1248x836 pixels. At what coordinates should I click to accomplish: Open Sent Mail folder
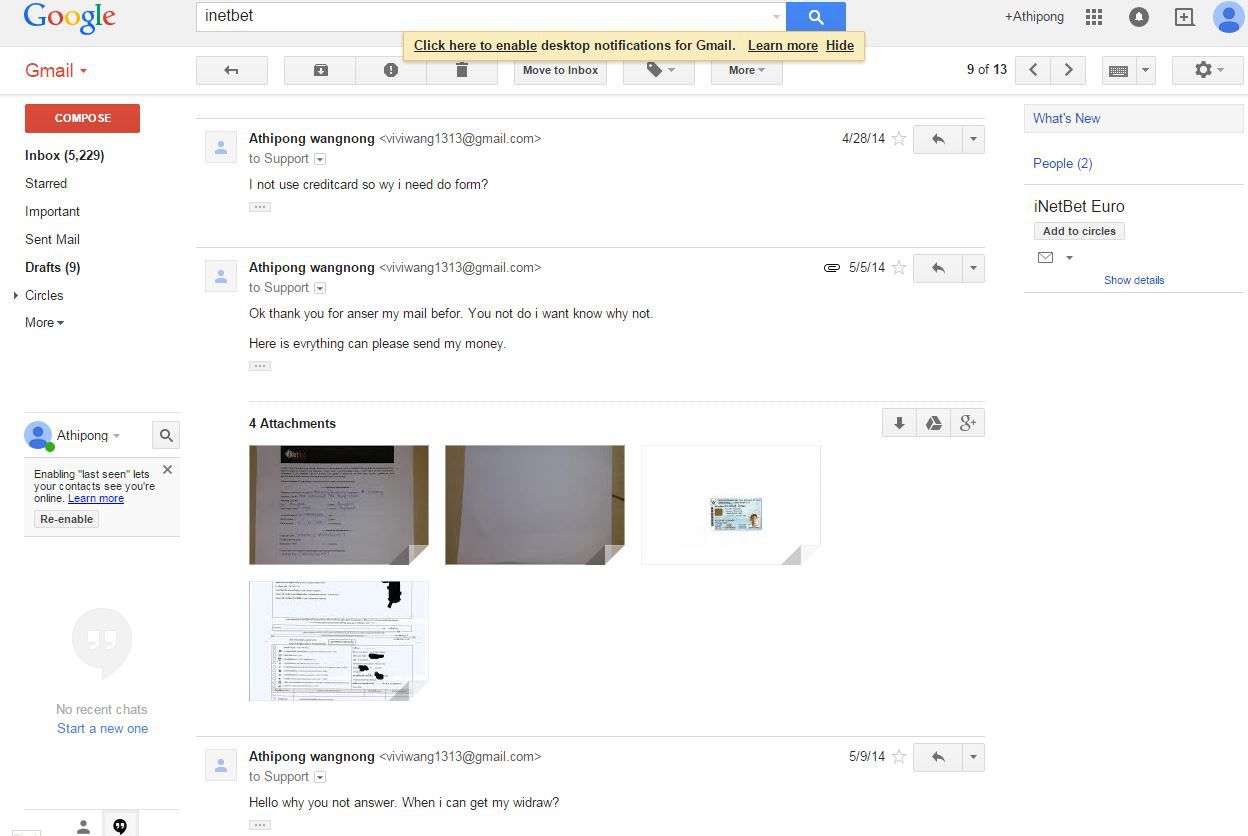click(x=52, y=239)
